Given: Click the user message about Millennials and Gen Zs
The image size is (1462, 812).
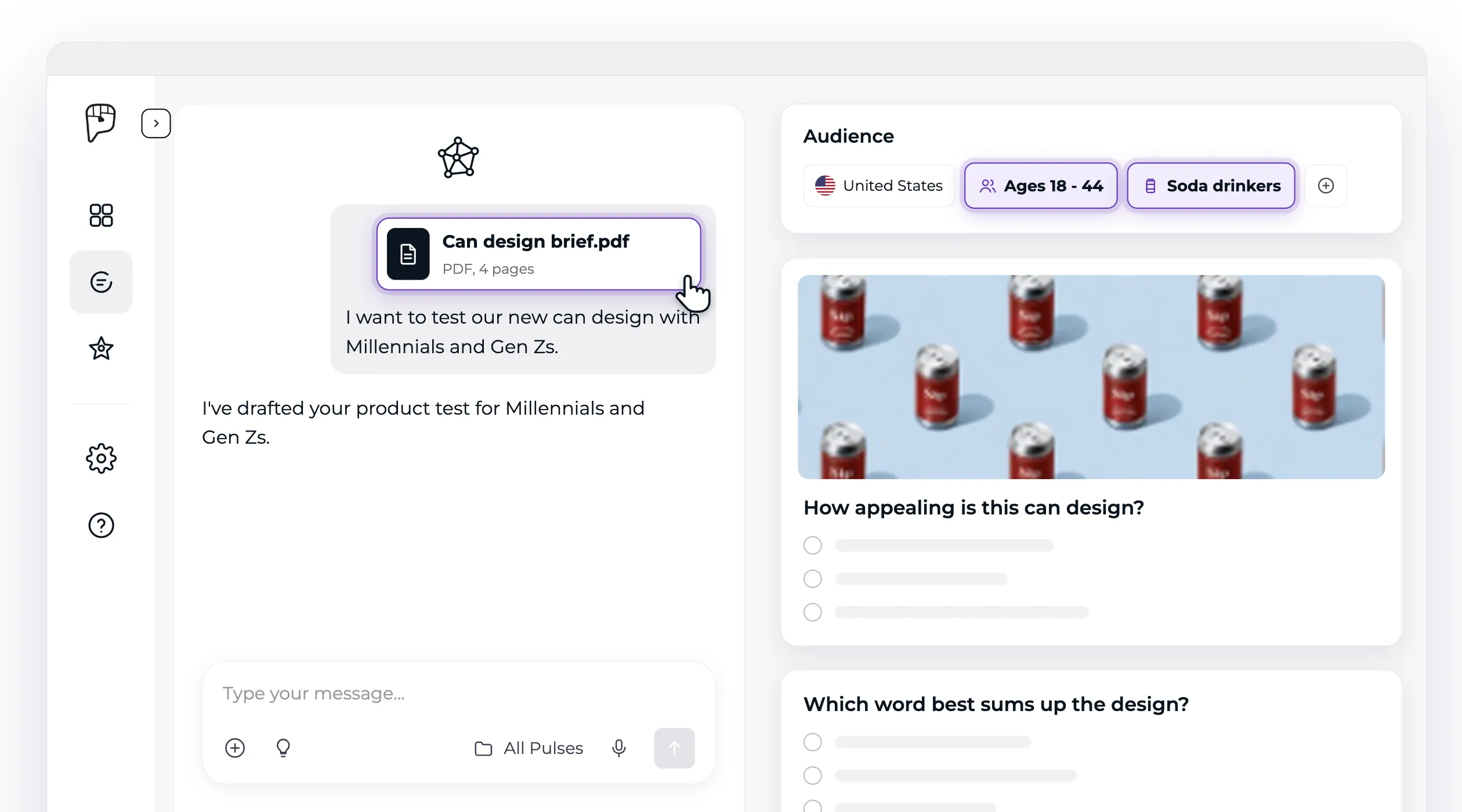Looking at the screenshot, I should (x=523, y=332).
